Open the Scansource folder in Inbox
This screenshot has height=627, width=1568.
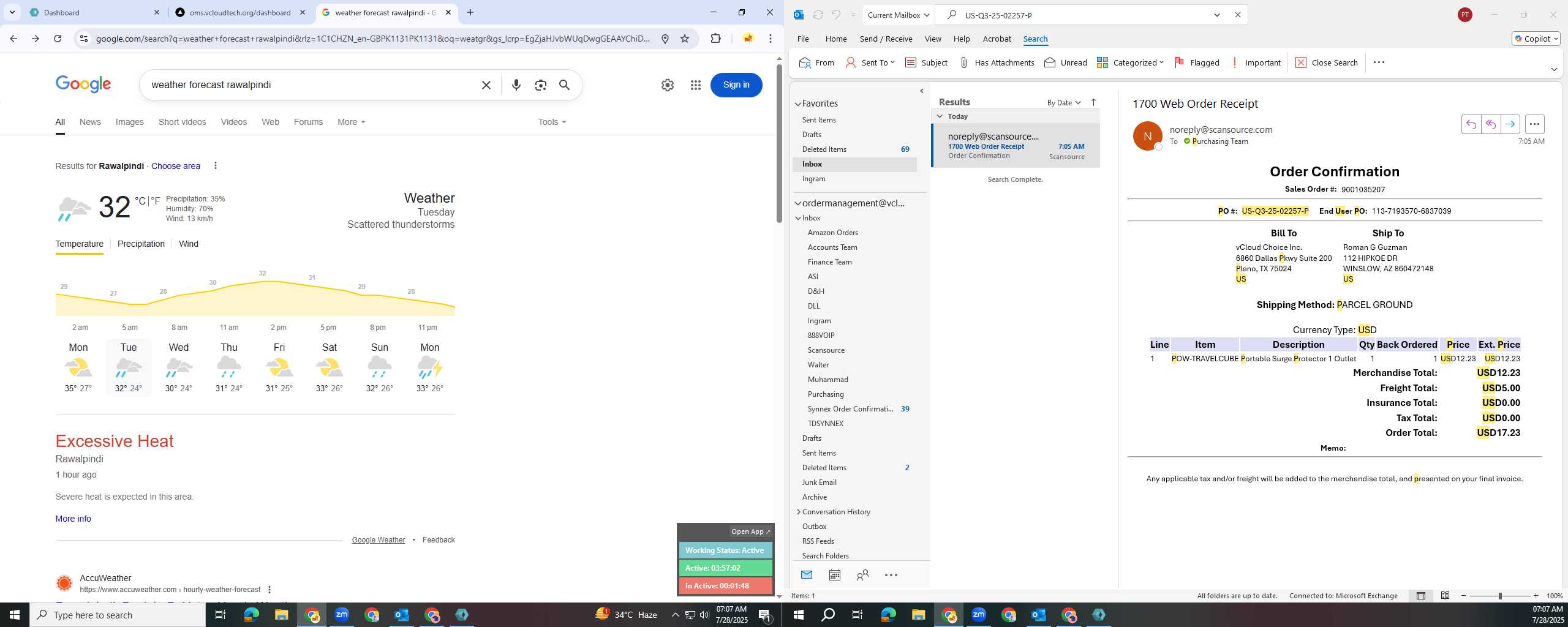826,350
